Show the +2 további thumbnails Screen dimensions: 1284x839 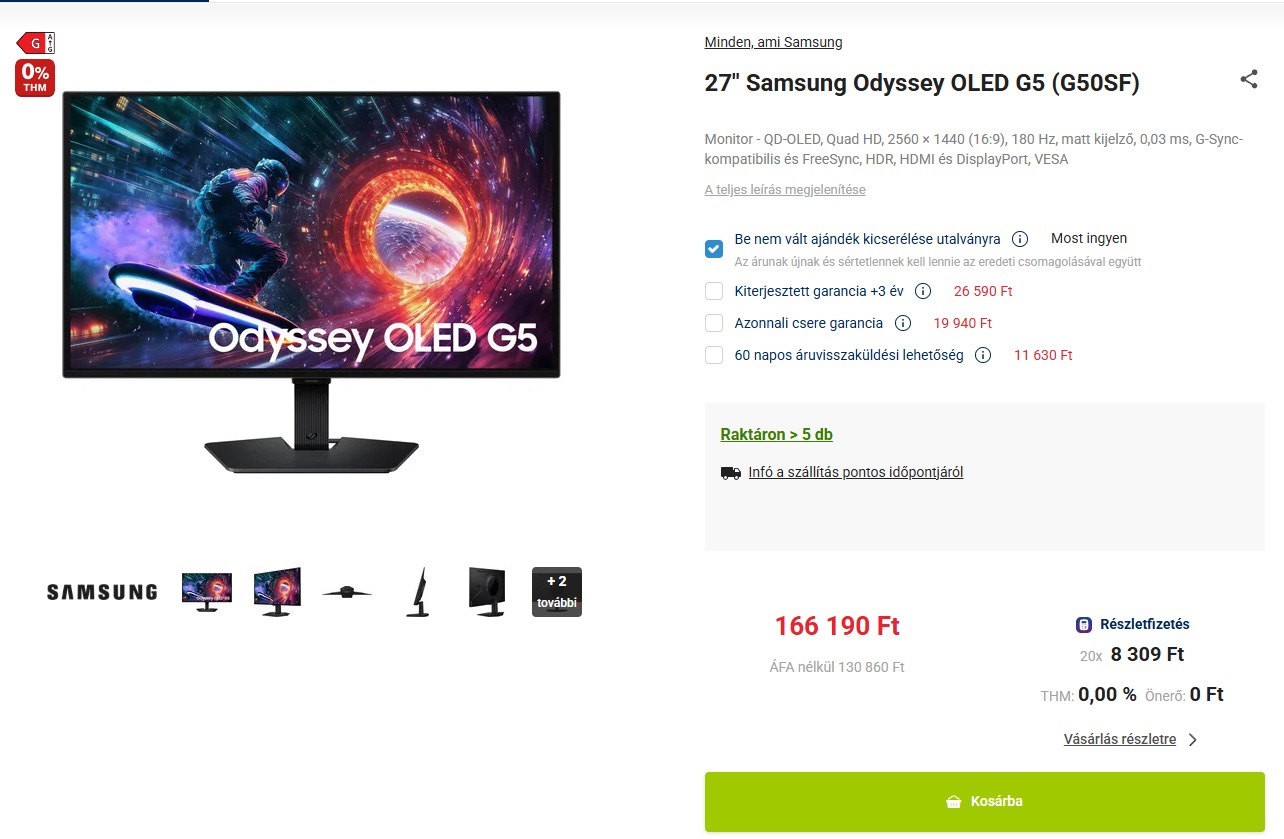(x=557, y=592)
